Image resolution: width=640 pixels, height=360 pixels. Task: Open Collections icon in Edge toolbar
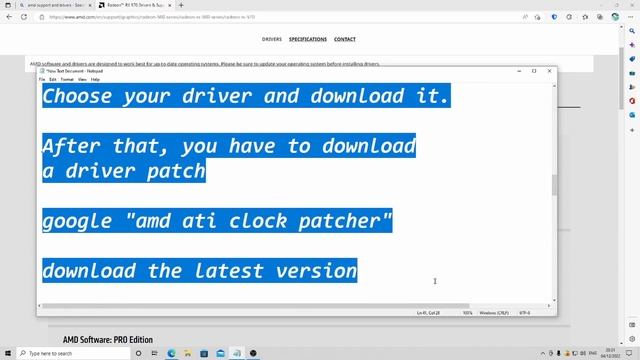click(x=600, y=17)
